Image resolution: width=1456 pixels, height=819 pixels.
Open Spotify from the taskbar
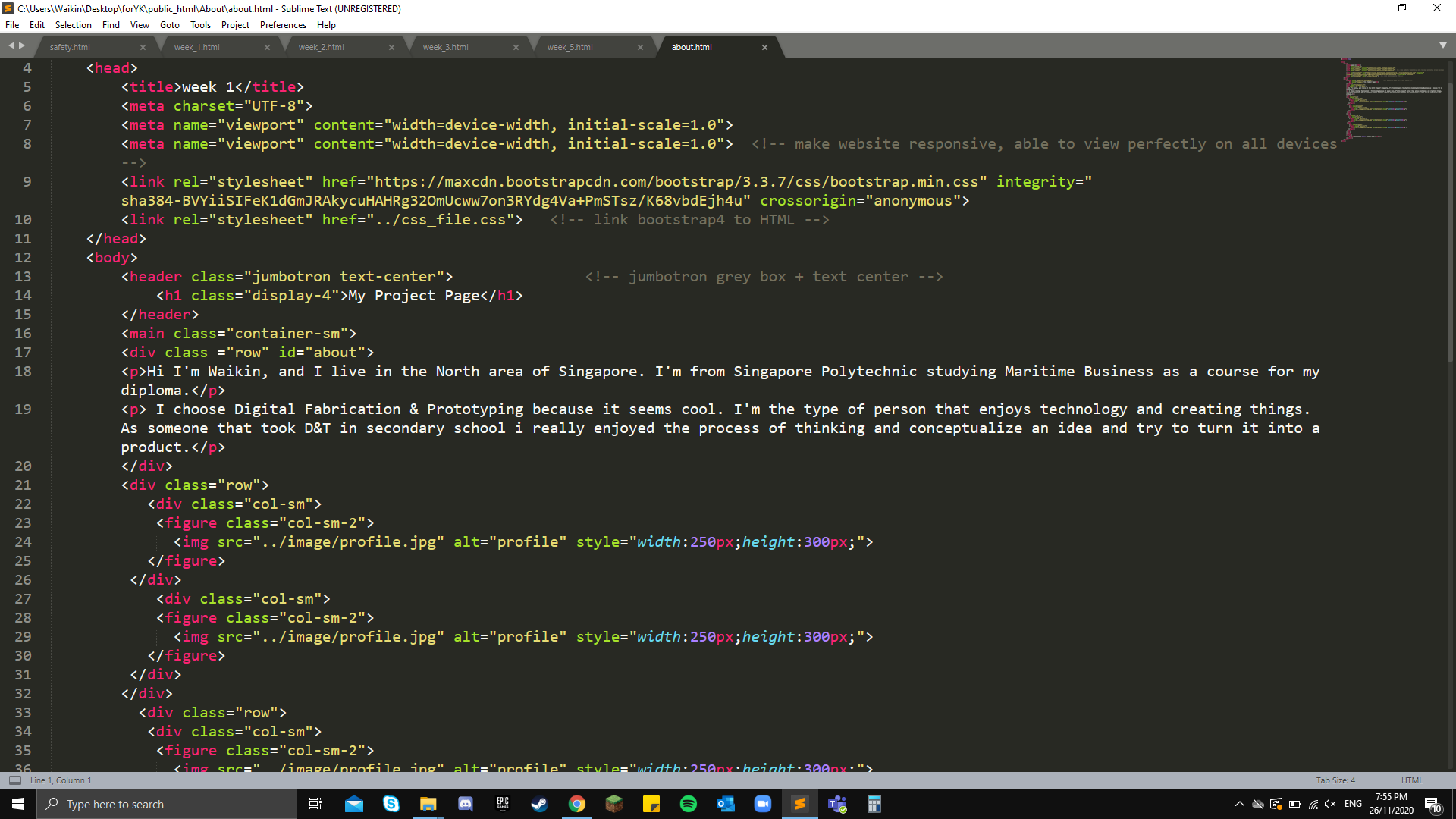pos(689,804)
